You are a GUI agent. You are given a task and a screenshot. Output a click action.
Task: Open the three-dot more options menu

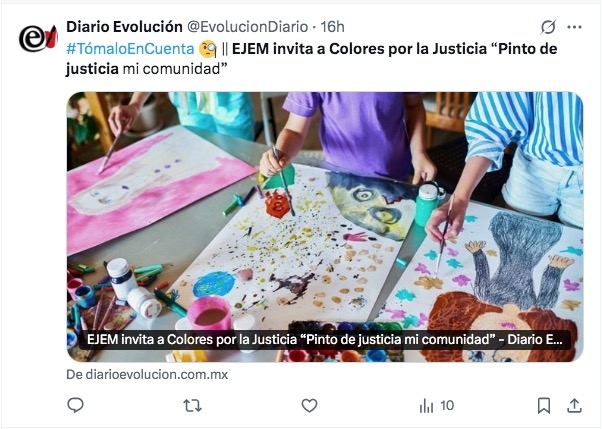point(574,27)
